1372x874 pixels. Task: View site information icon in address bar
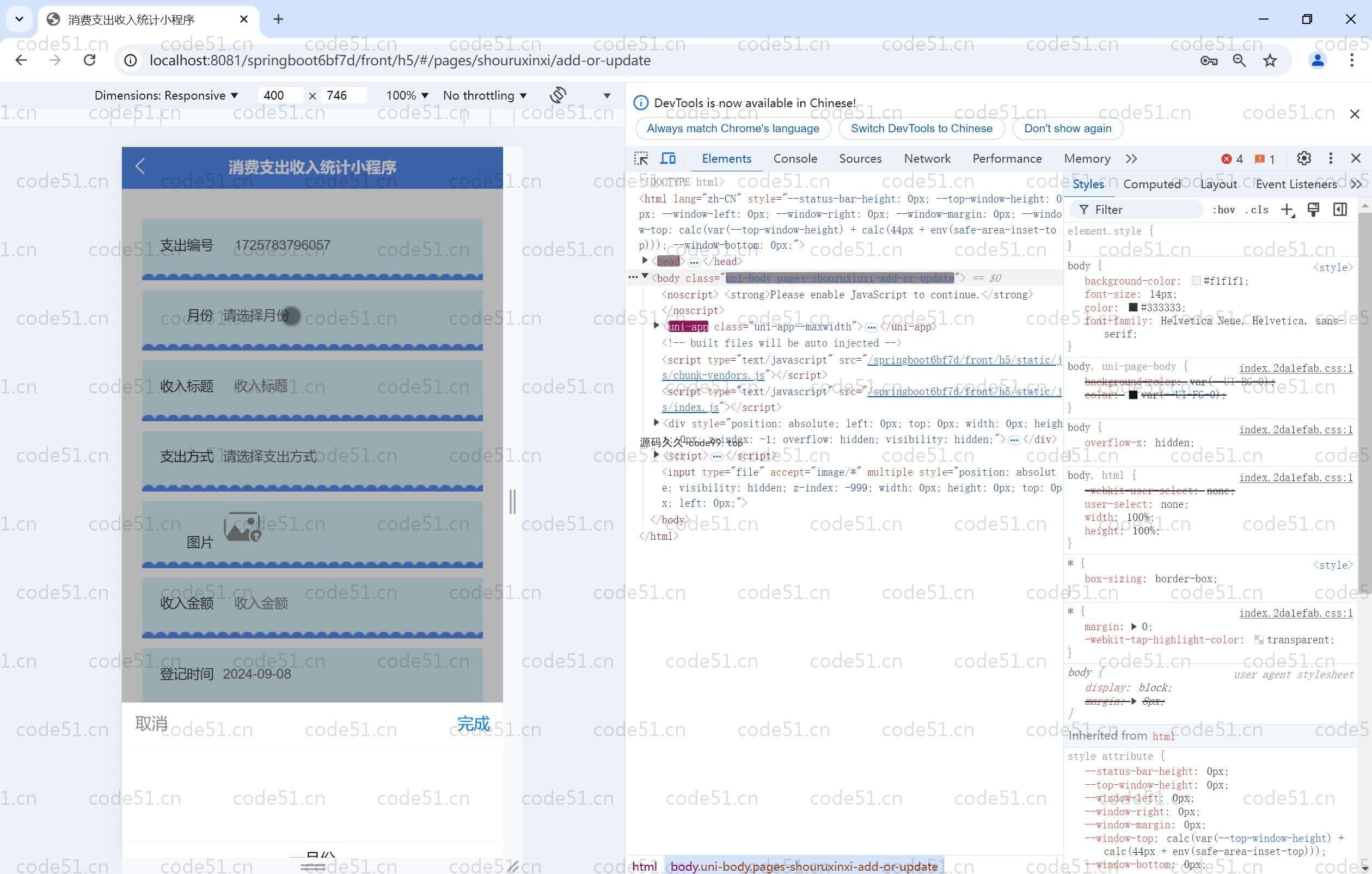coord(131,60)
